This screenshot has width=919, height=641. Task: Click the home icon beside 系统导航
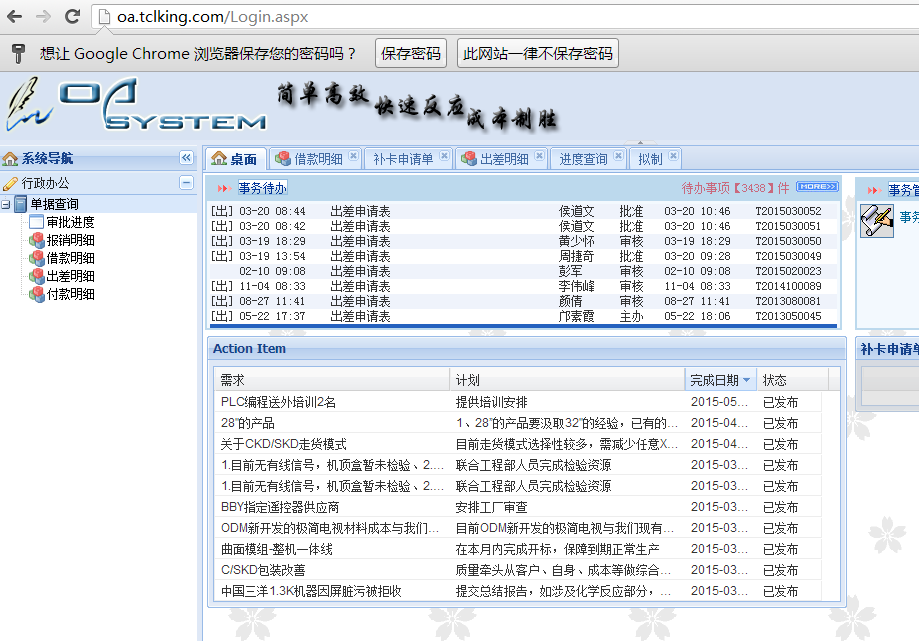(x=10, y=158)
